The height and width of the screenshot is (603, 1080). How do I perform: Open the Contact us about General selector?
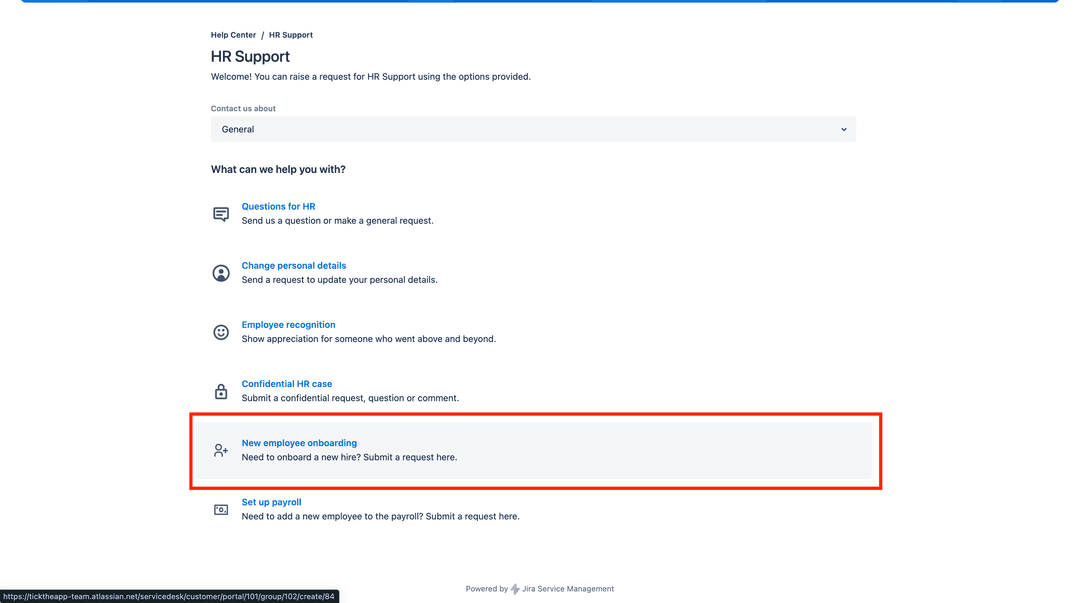click(x=532, y=130)
